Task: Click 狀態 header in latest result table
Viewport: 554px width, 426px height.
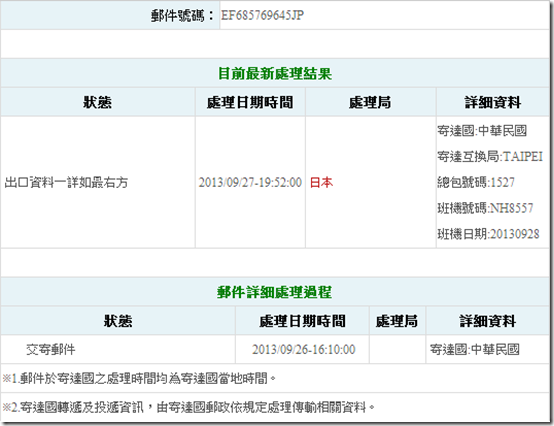Action: [x=98, y=102]
